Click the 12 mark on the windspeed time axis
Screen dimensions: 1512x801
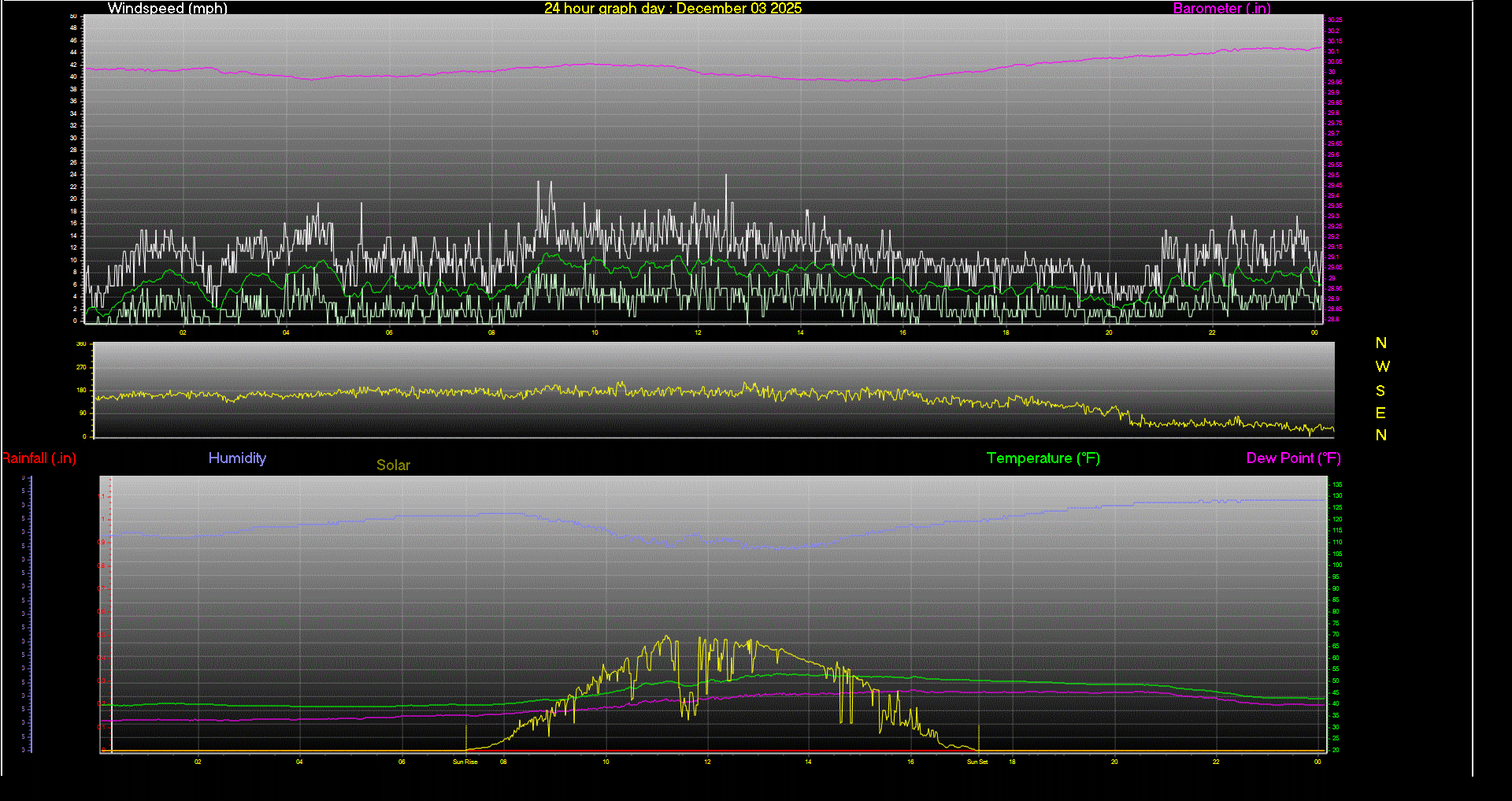pyautogui.click(x=697, y=333)
